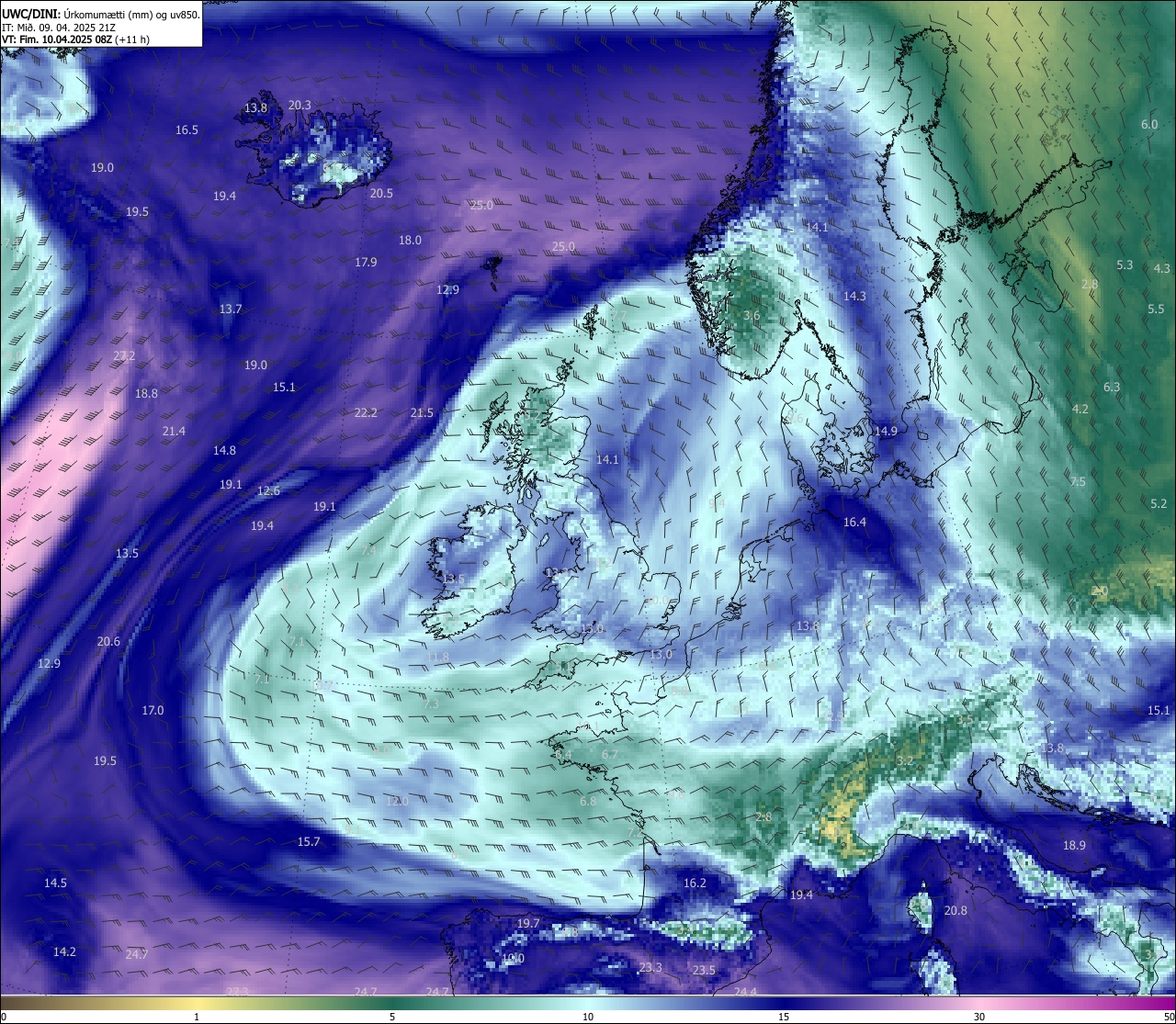Click the 20.6 value label

coord(108,642)
